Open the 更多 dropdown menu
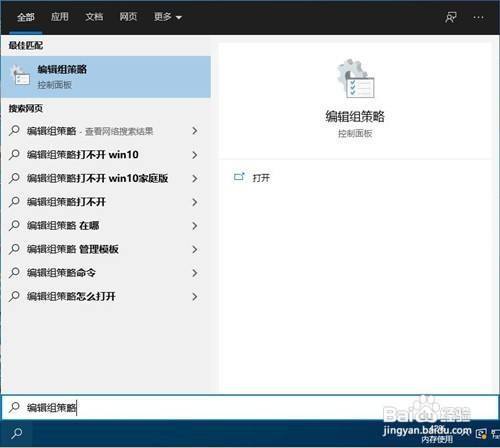This screenshot has width=500, height=448. point(168,17)
